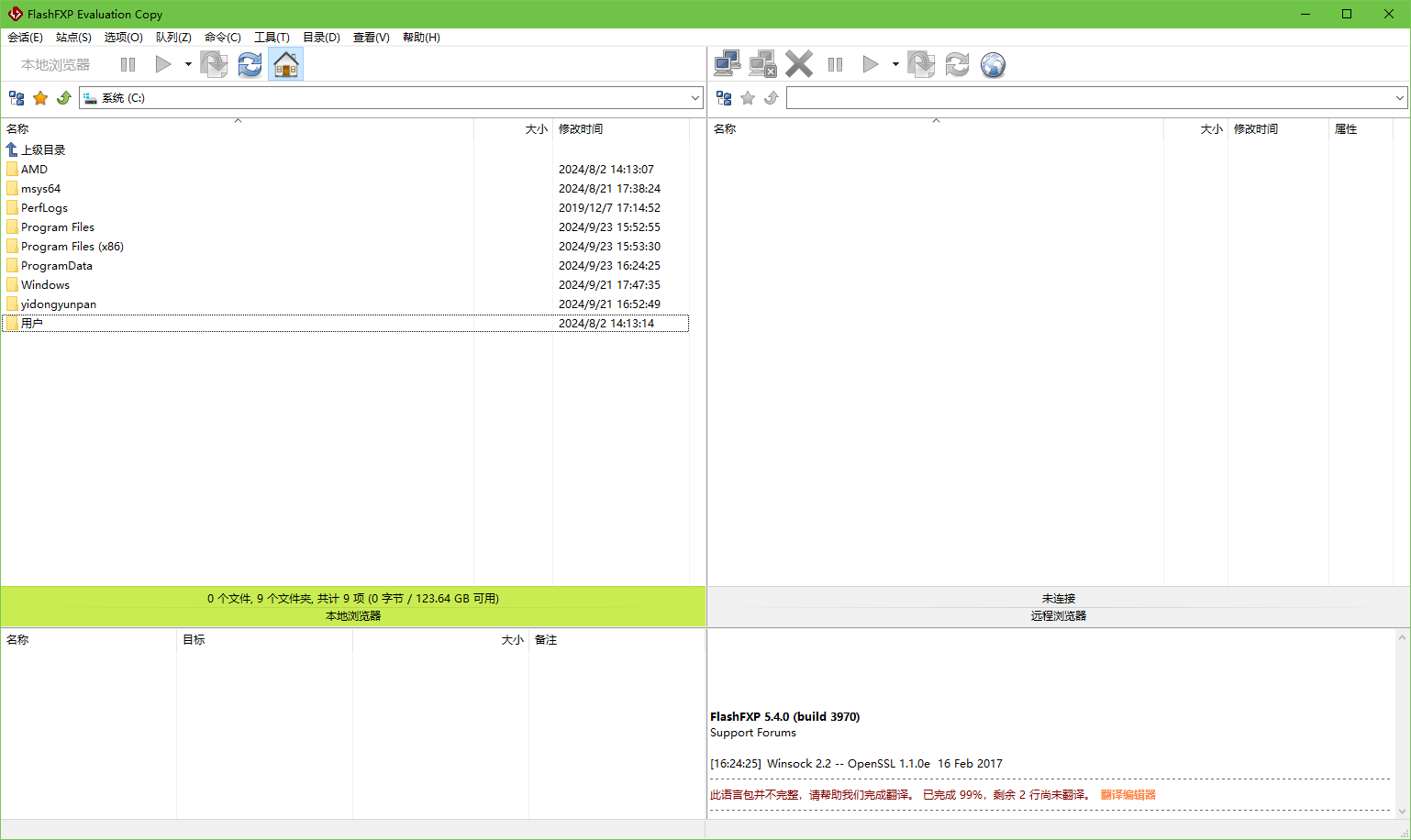Open the 站点(S) menu

click(x=73, y=38)
